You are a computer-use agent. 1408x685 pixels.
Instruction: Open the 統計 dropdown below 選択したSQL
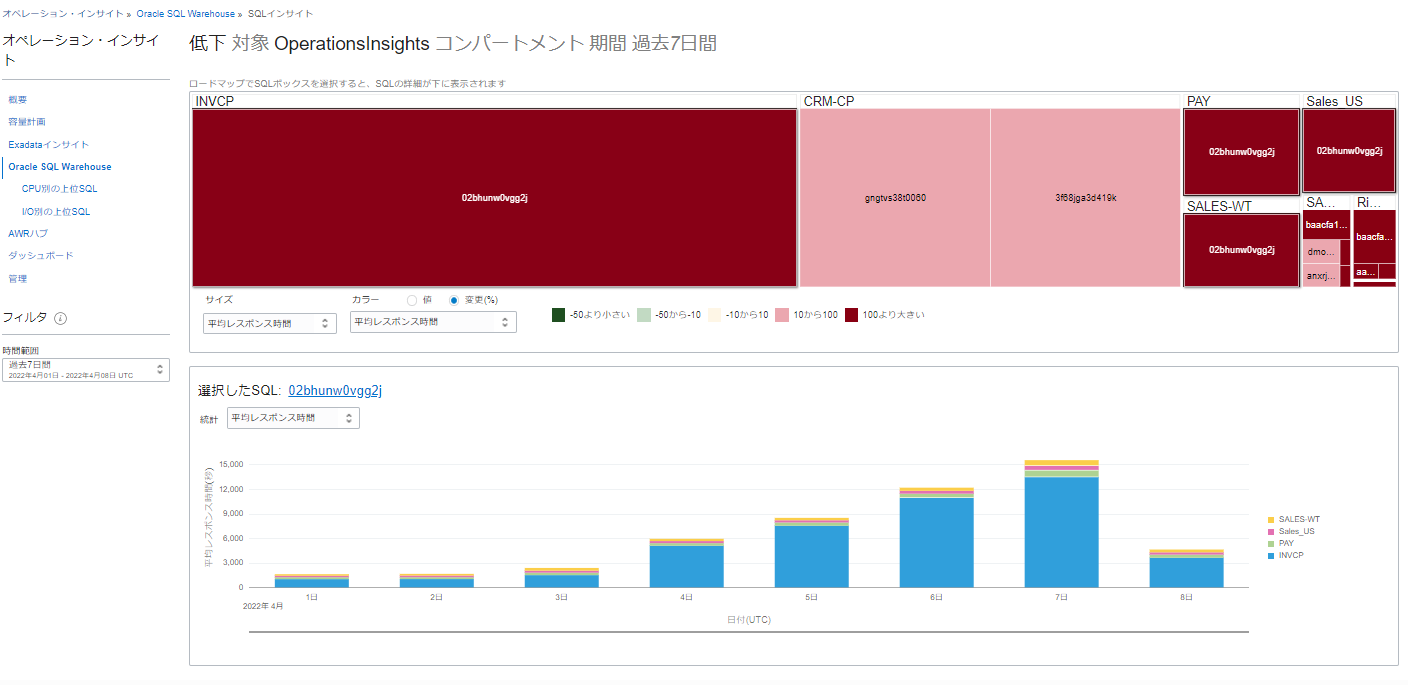(293, 417)
